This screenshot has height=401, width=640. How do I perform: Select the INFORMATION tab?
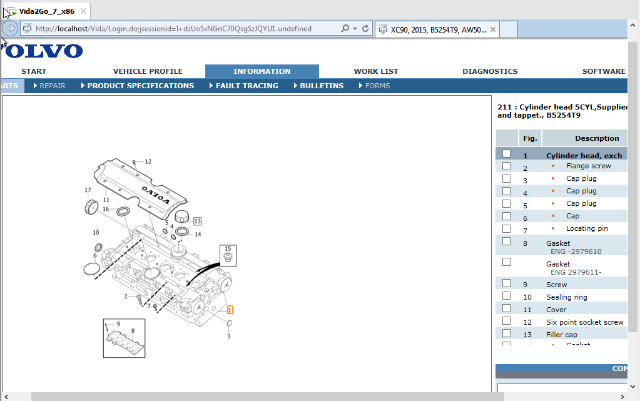point(262,71)
